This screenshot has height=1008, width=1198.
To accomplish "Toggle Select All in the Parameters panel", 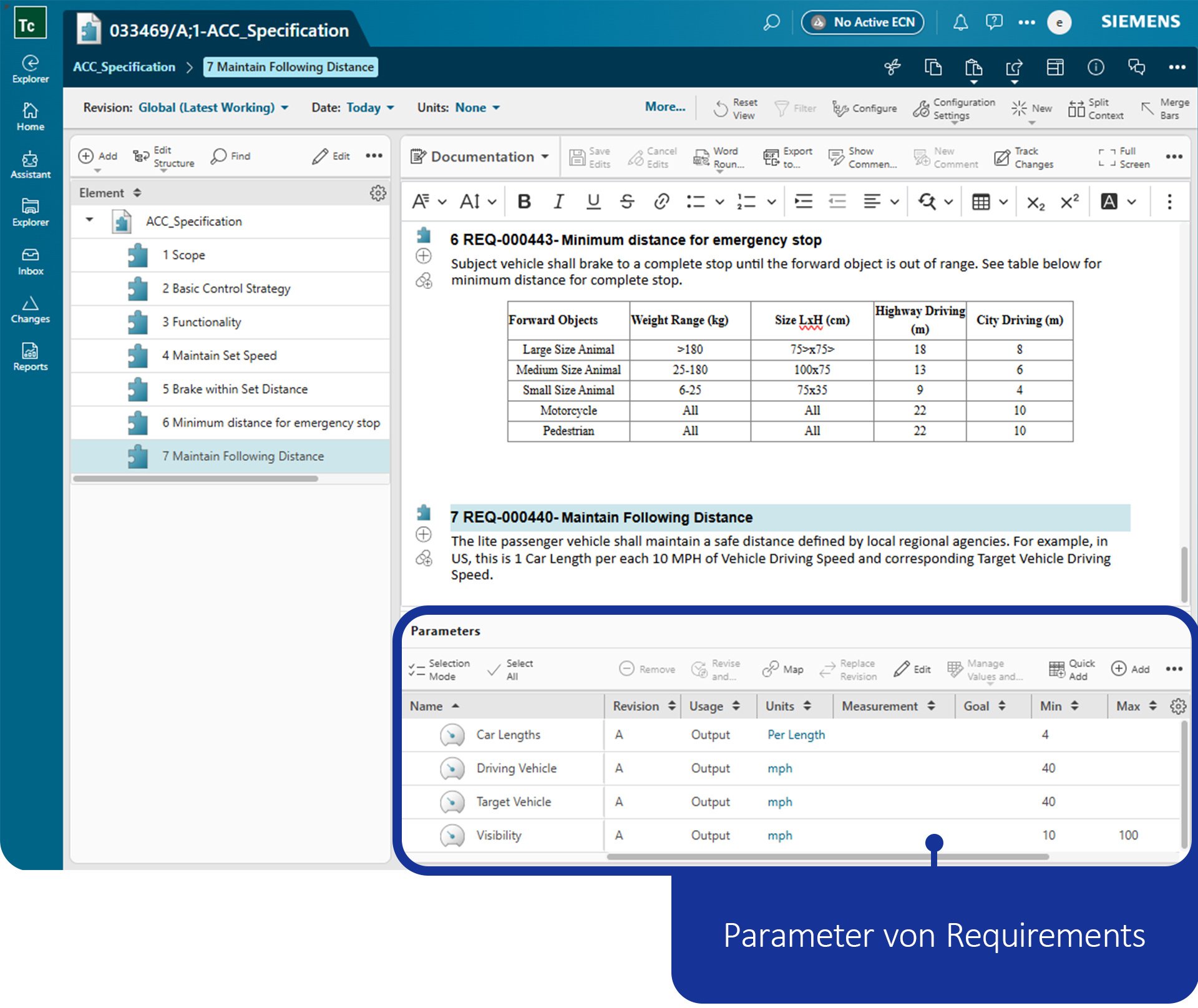I will click(510, 668).
